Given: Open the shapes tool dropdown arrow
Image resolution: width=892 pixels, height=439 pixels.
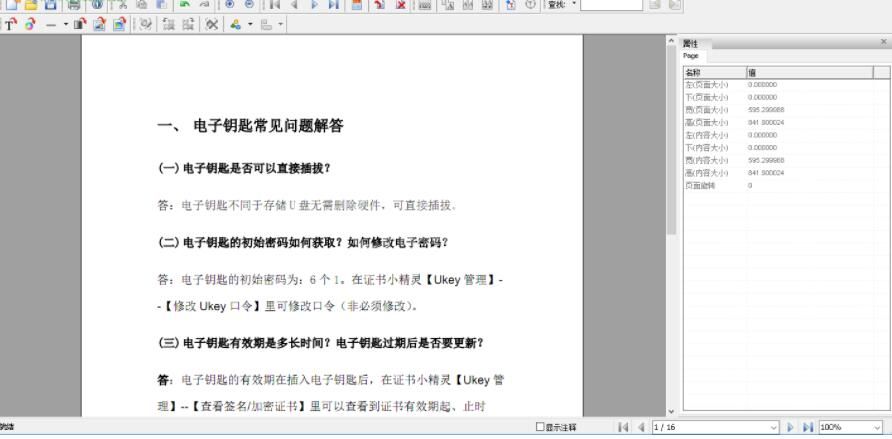Looking at the screenshot, I should click(250, 24).
